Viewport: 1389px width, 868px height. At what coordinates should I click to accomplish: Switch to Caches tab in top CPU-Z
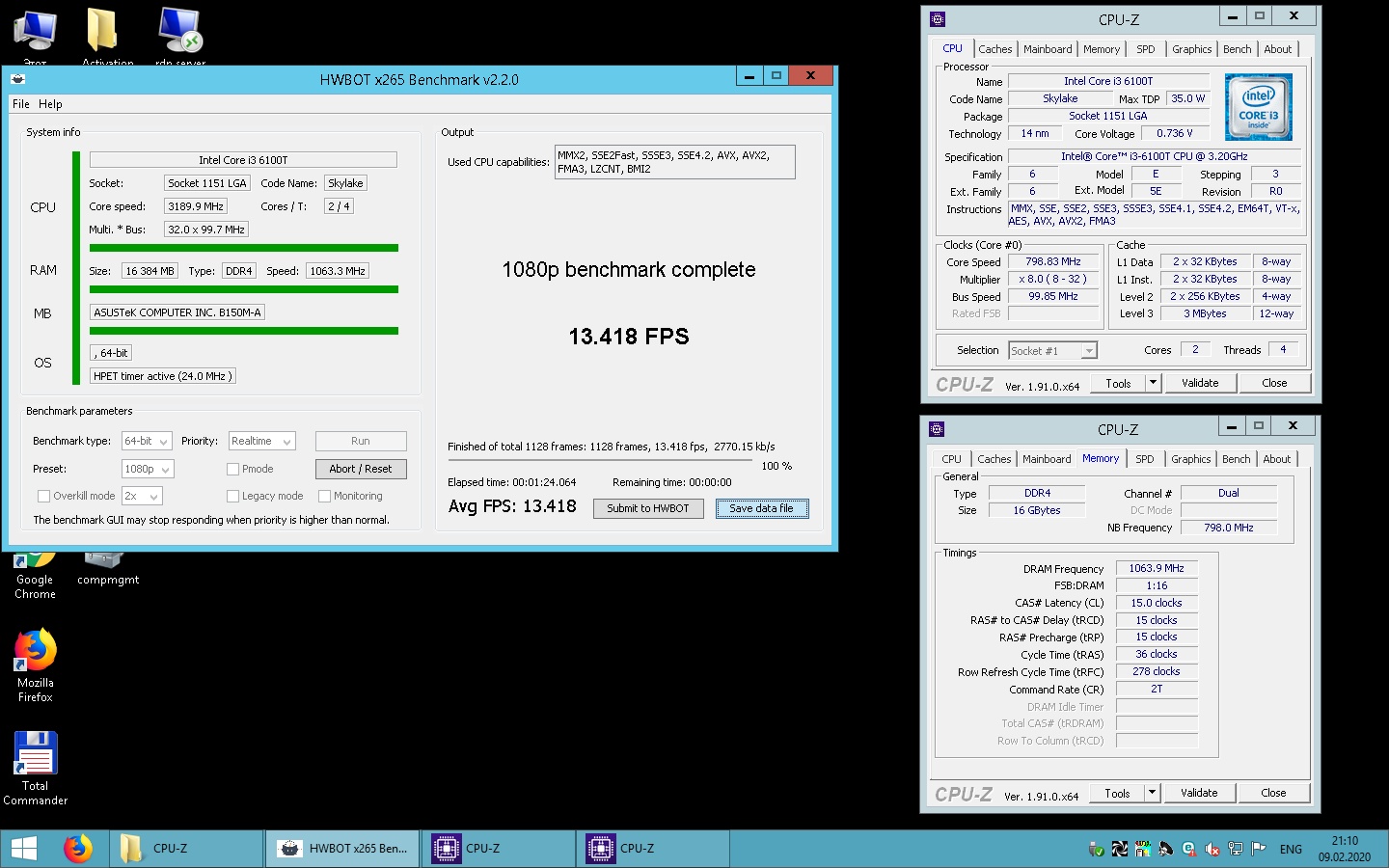tap(994, 49)
